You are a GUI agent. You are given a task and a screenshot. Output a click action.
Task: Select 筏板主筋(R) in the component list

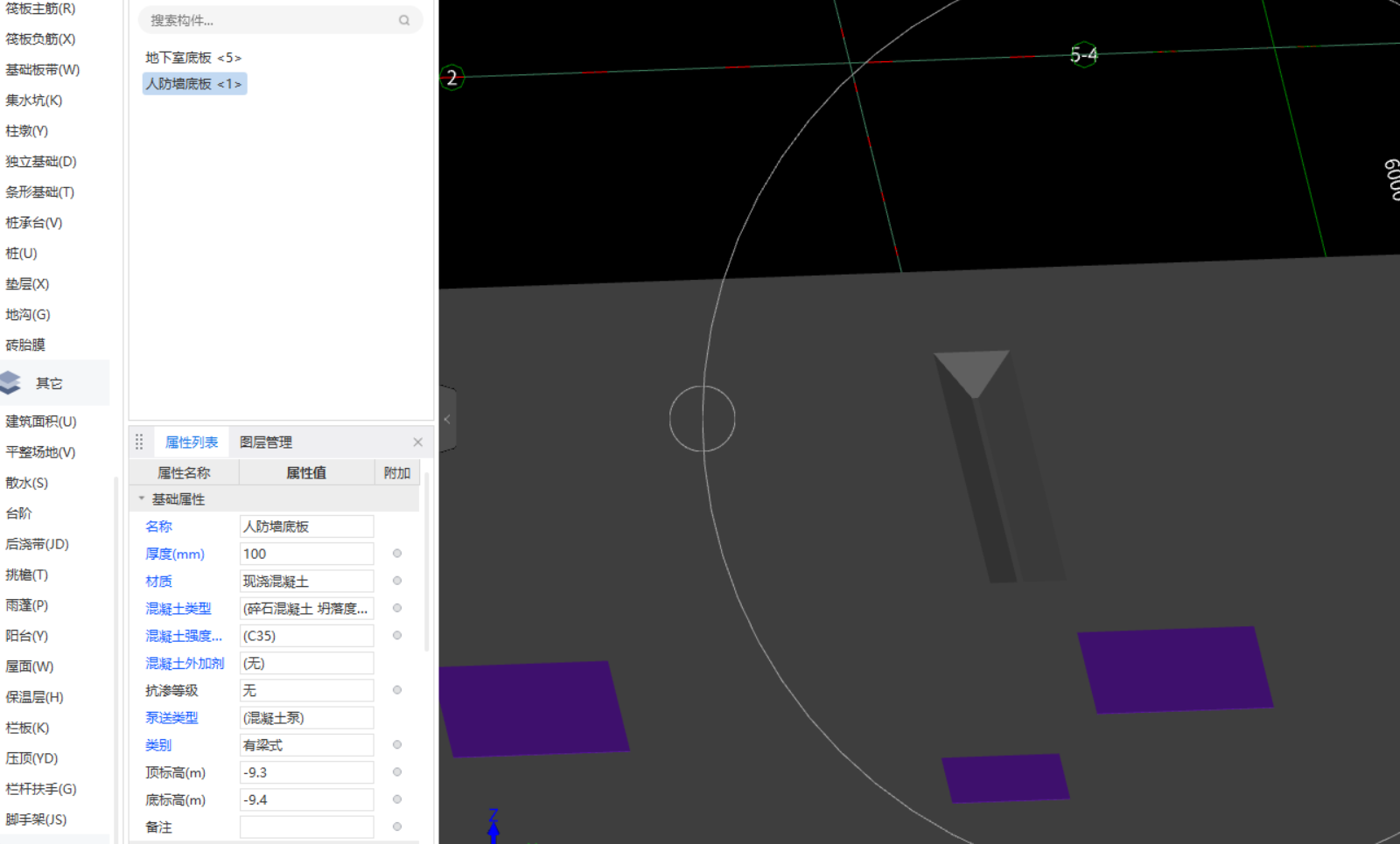[41, 9]
